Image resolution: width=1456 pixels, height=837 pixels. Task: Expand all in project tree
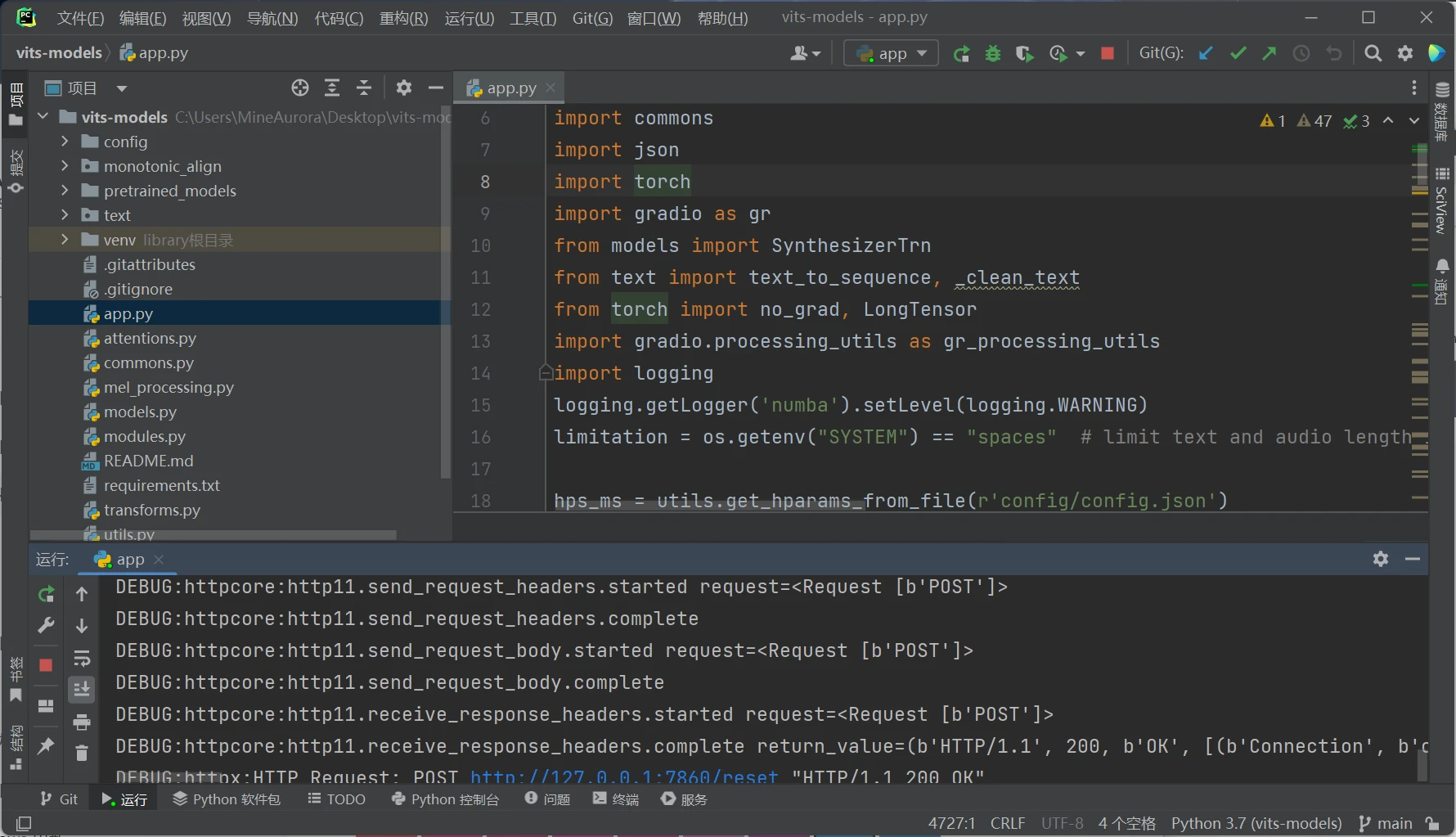coord(332,88)
